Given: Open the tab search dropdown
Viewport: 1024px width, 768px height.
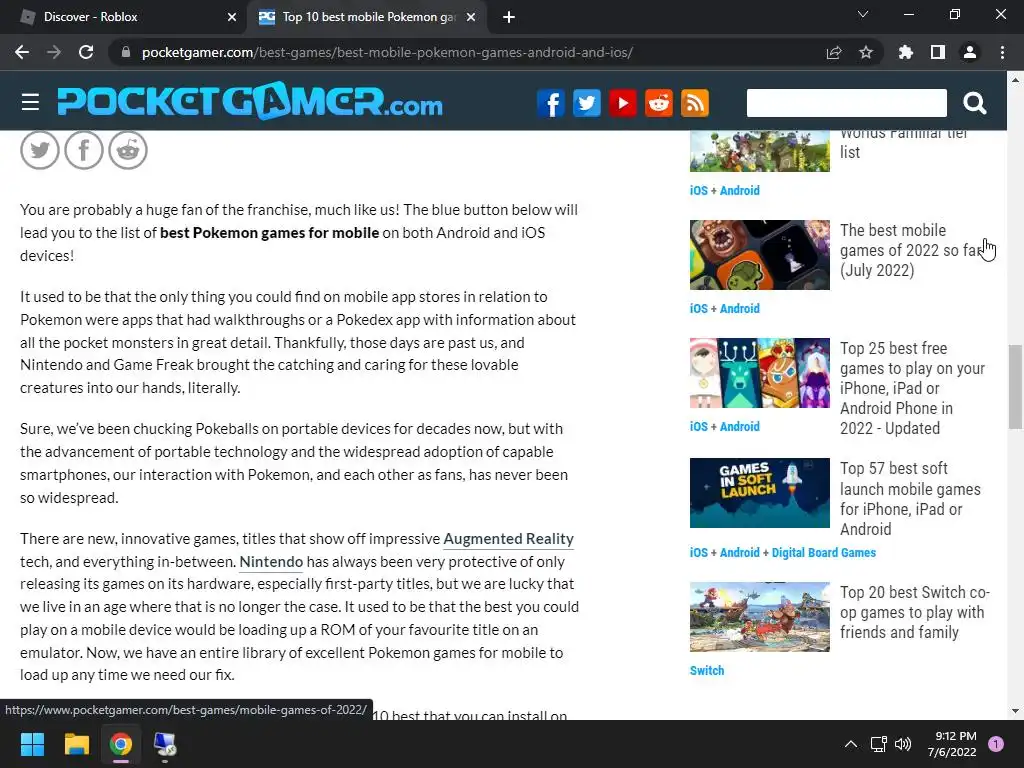Looking at the screenshot, I should tap(863, 14).
